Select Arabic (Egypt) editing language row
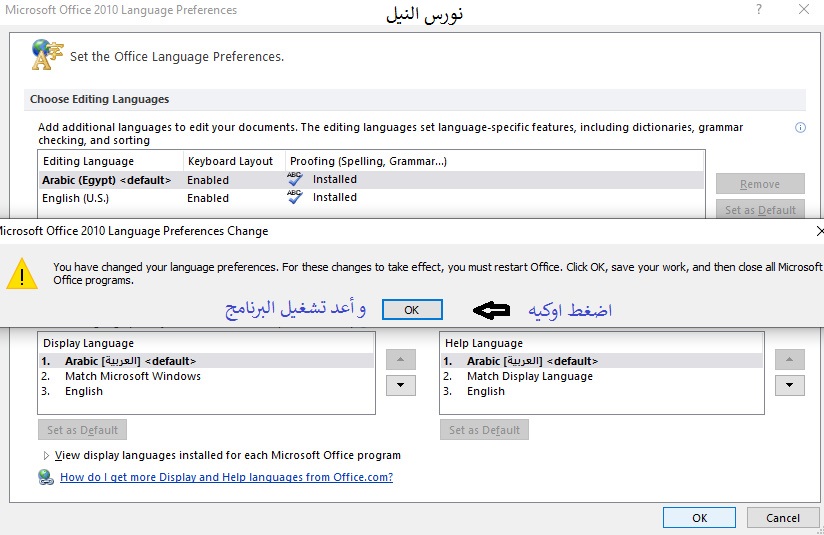Viewport: 824px width, 535px height. 106,180
